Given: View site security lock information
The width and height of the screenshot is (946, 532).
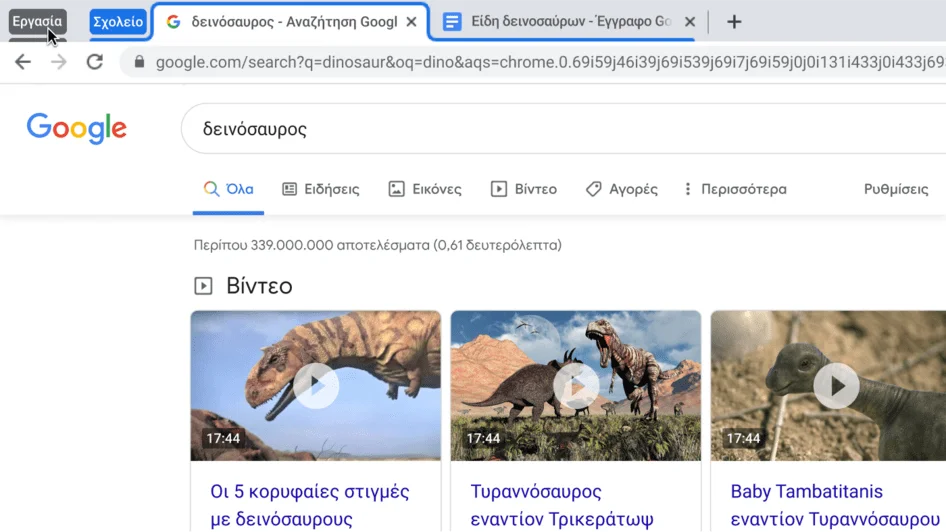Looking at the screenshot, I should [139, 62].
